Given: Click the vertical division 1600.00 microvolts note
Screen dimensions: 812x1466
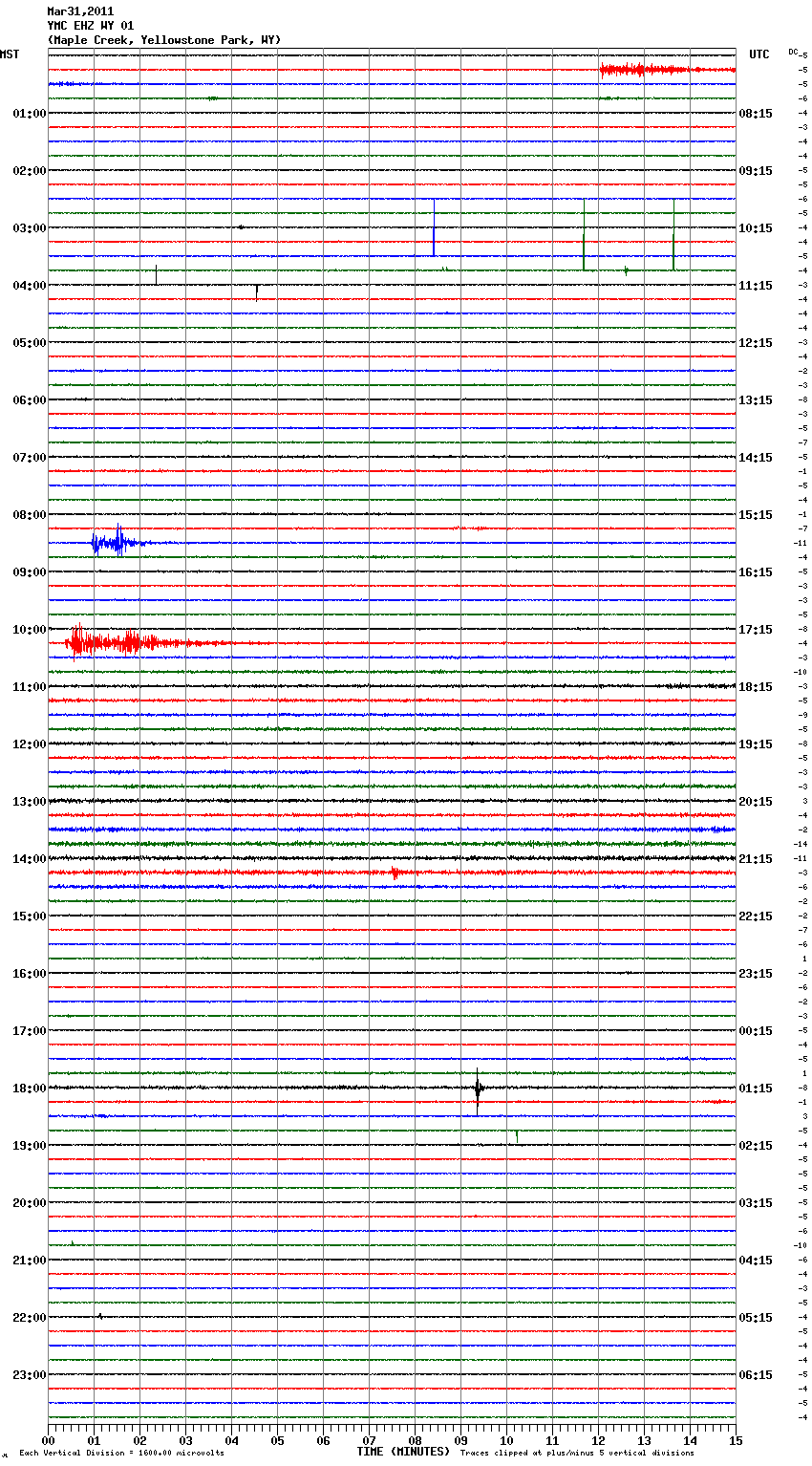Looking at the screenshot, I should click(121, 1454).
